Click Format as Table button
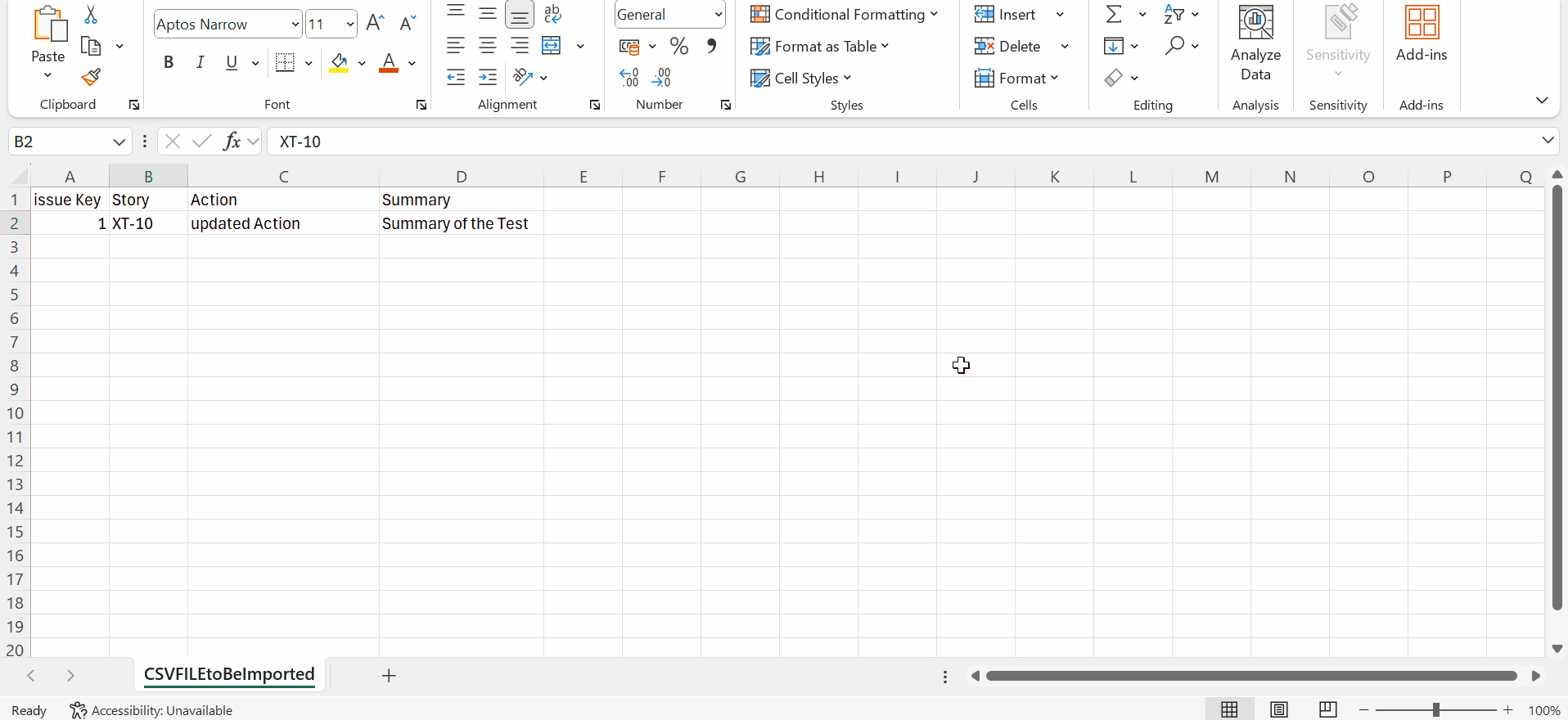The height and width of the screenshot is (720, 1568). point(819,47)
